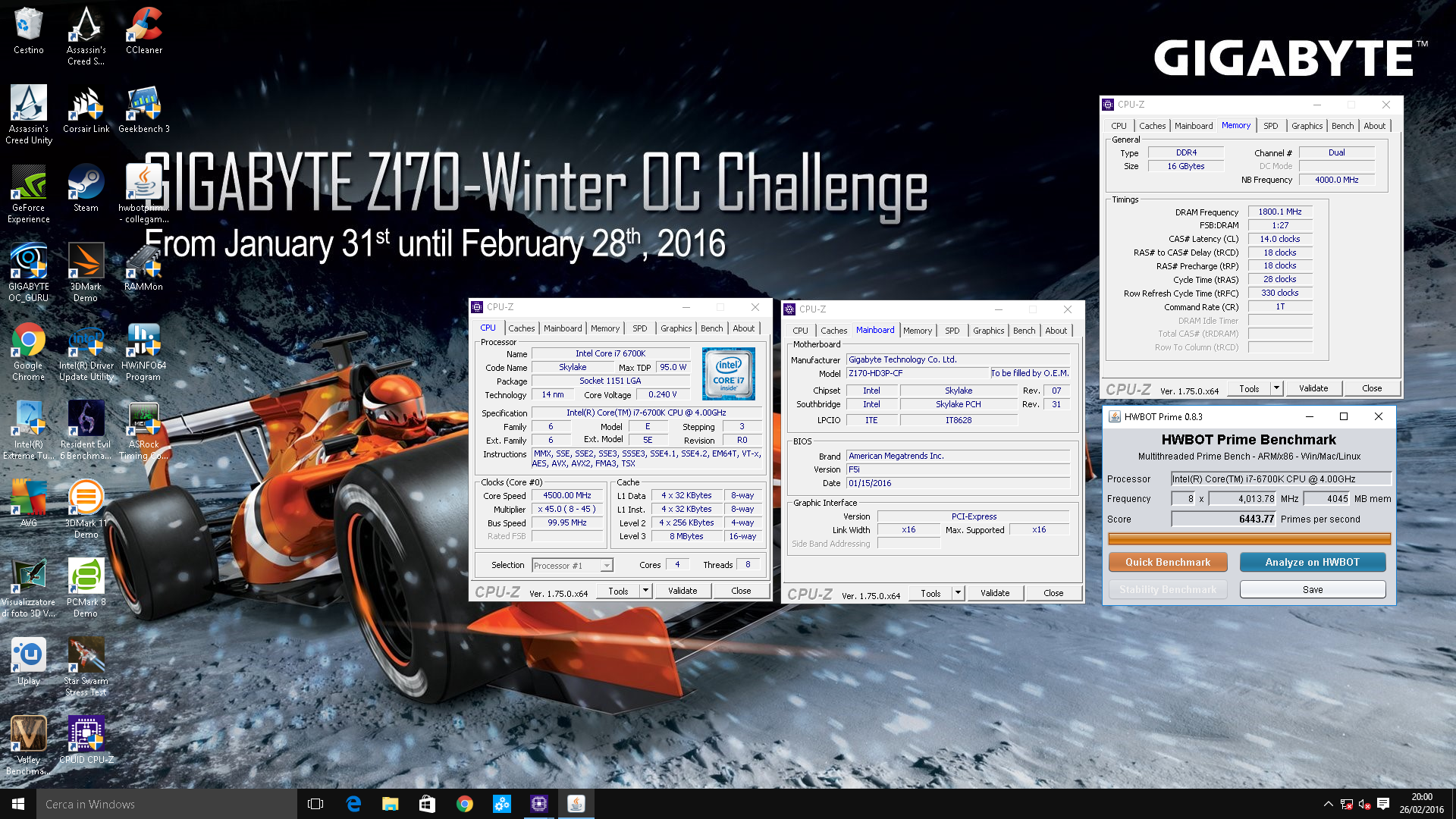Open About tab in Mainboard window
The width and height of the screenshot is (1456, 819).
[x=1056, y=331]
